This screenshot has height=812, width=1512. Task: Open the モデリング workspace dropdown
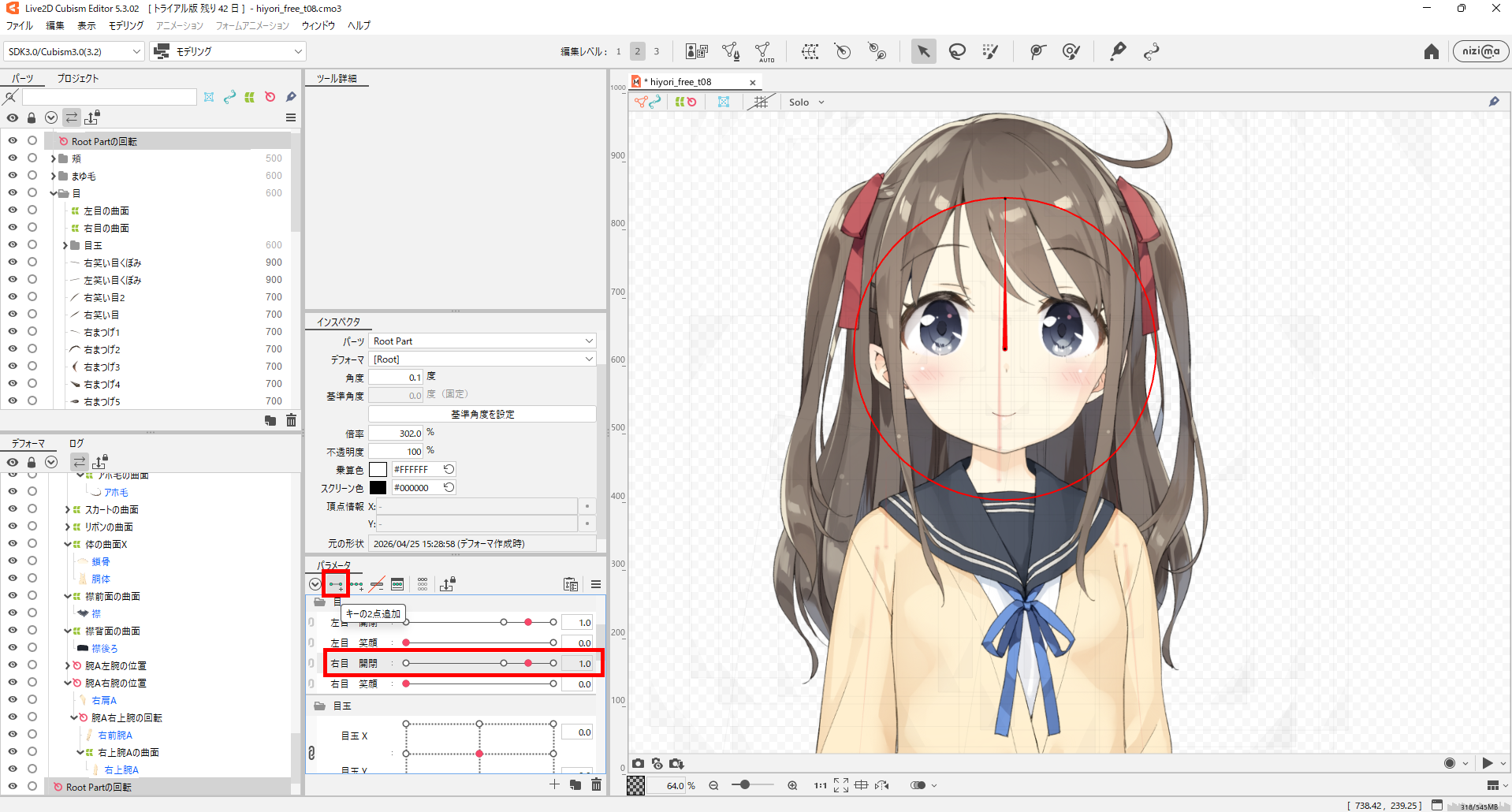229,52
